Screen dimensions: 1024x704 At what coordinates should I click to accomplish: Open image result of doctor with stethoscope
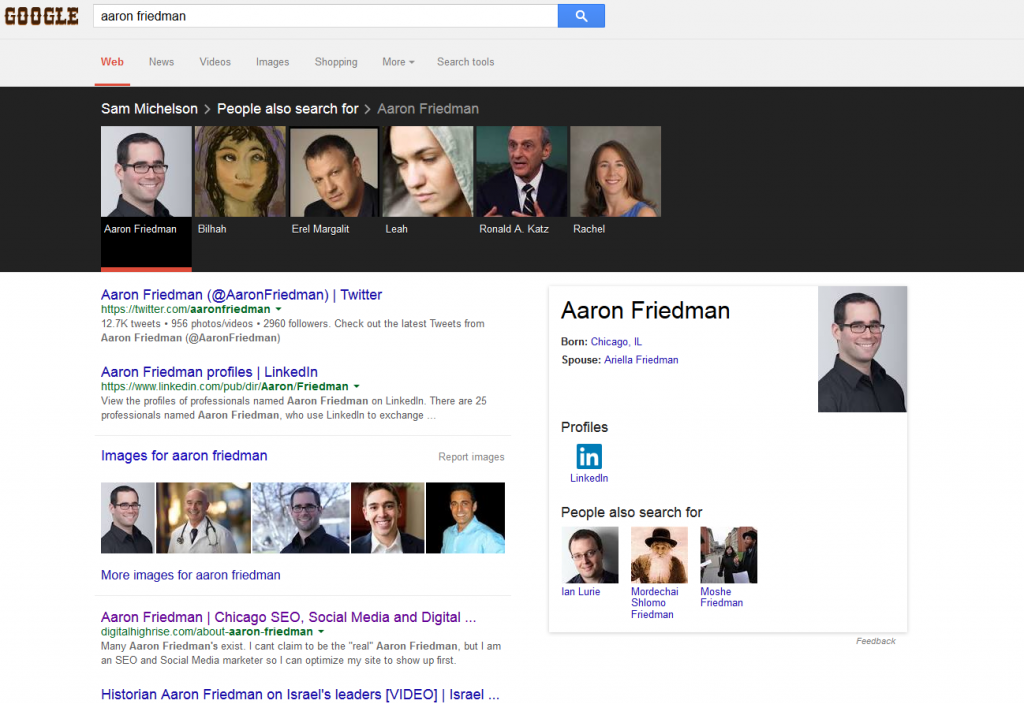(203, 518)
